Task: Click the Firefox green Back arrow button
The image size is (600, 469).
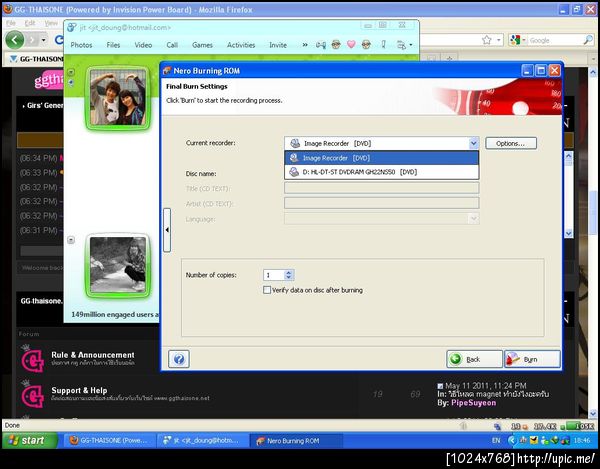Action: click(x=15, y=40)
